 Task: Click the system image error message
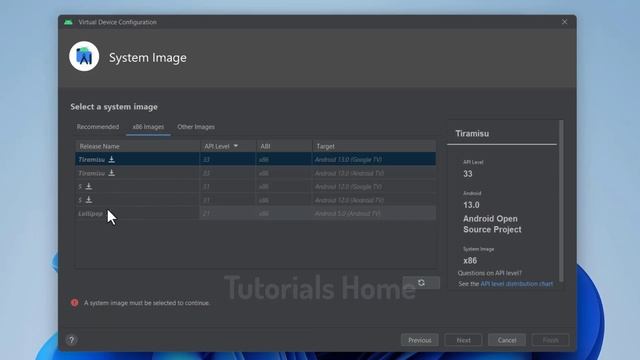[x=147, y=303]
